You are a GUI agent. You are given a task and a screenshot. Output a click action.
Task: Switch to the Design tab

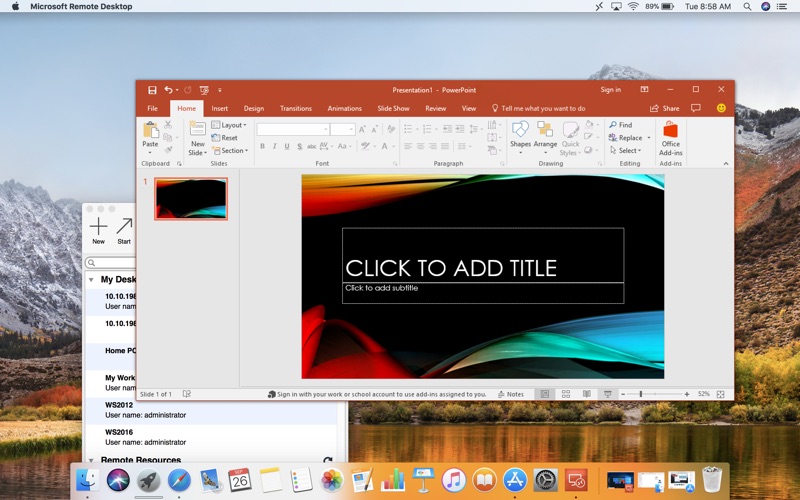[254, 108]
